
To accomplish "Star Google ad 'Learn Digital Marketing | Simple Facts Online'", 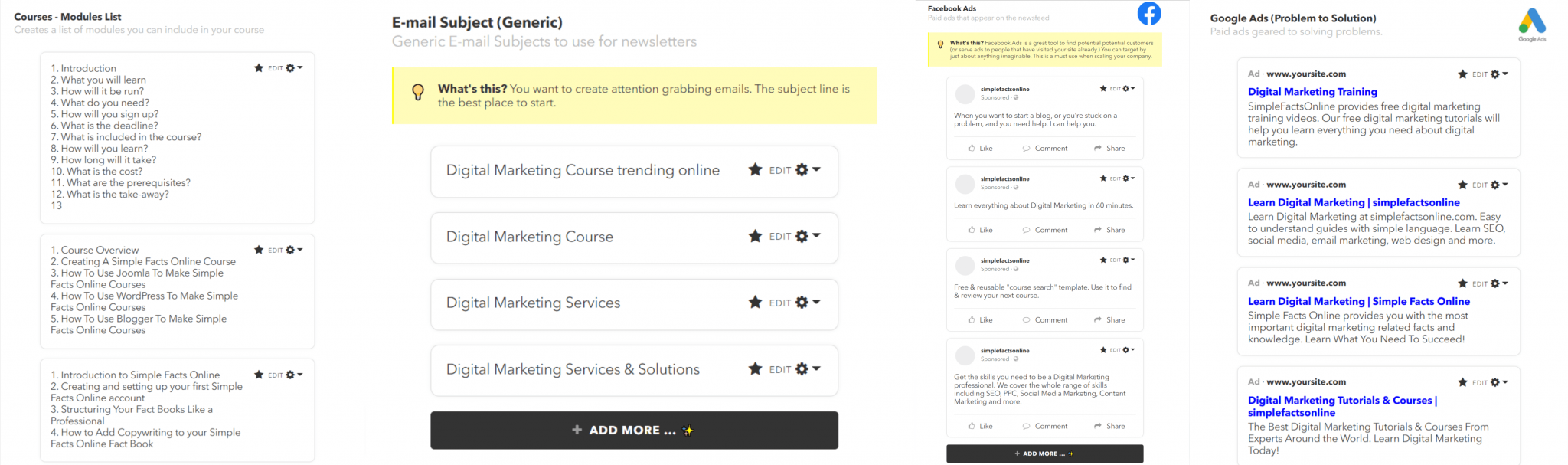I will [x=1463, y=283].
